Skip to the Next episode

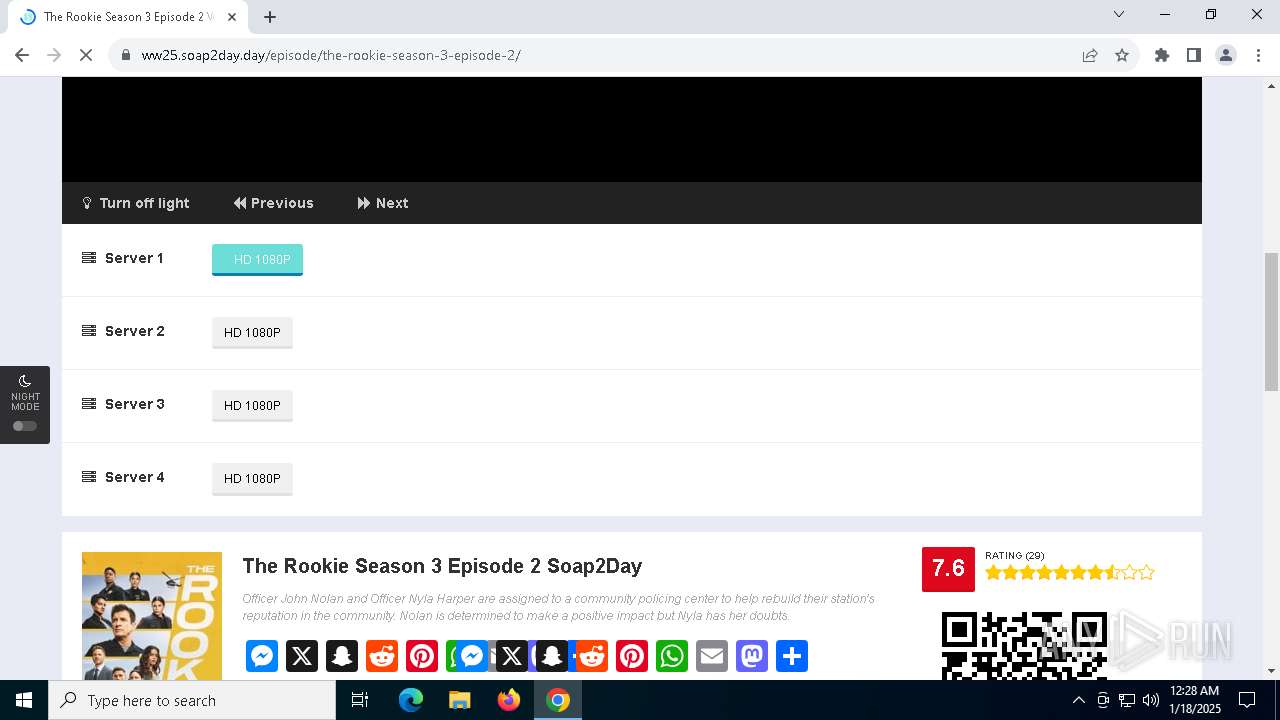point(382,203)
